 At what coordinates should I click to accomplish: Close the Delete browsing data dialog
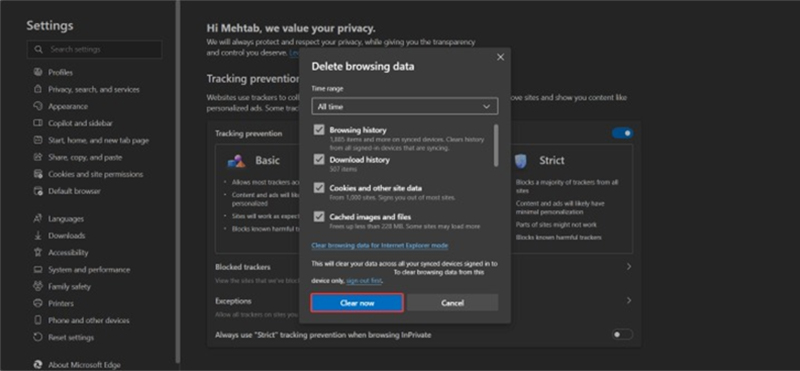tap(501, 57)
